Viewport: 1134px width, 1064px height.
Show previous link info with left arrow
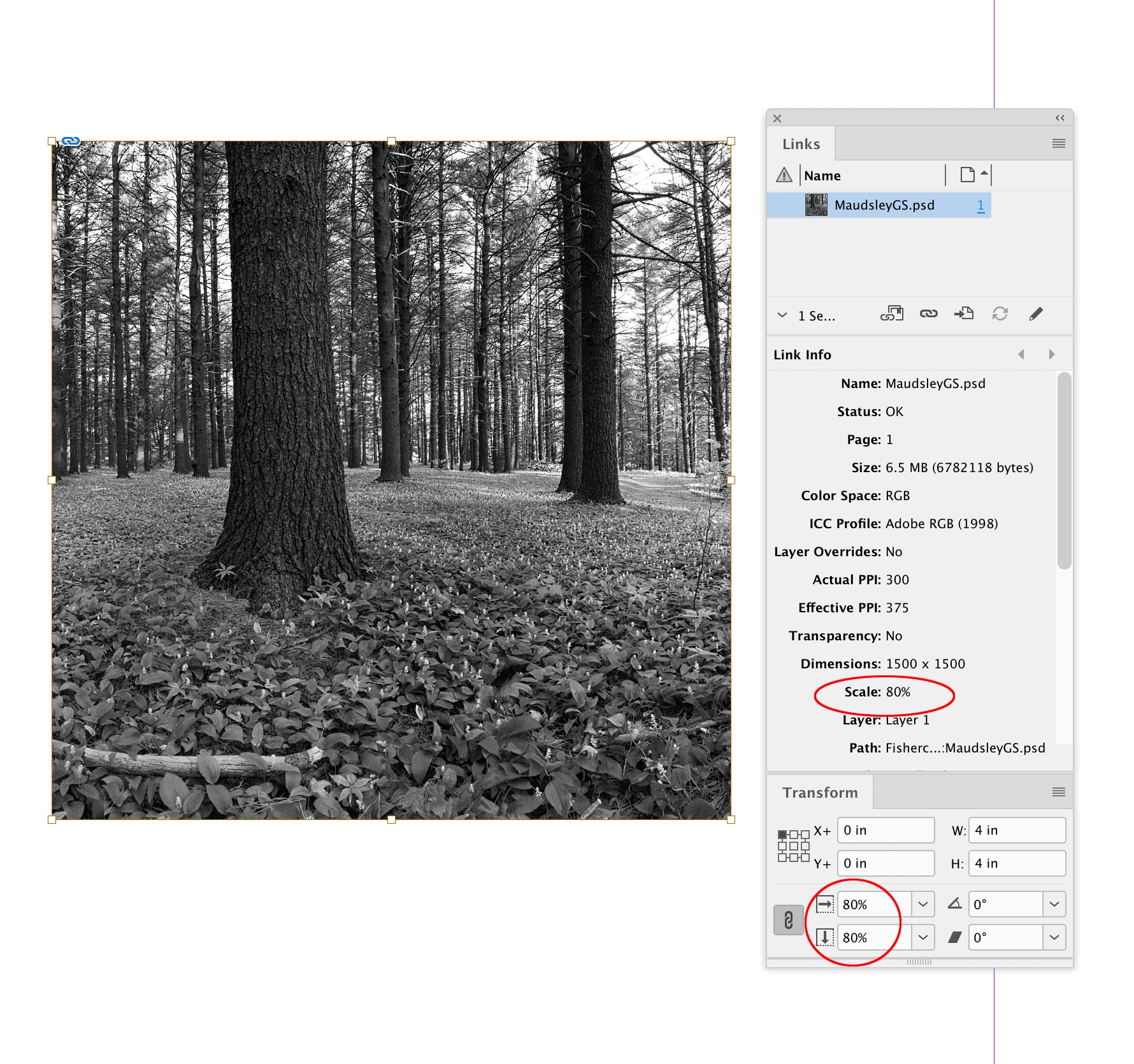click(x=1021, y=354)
